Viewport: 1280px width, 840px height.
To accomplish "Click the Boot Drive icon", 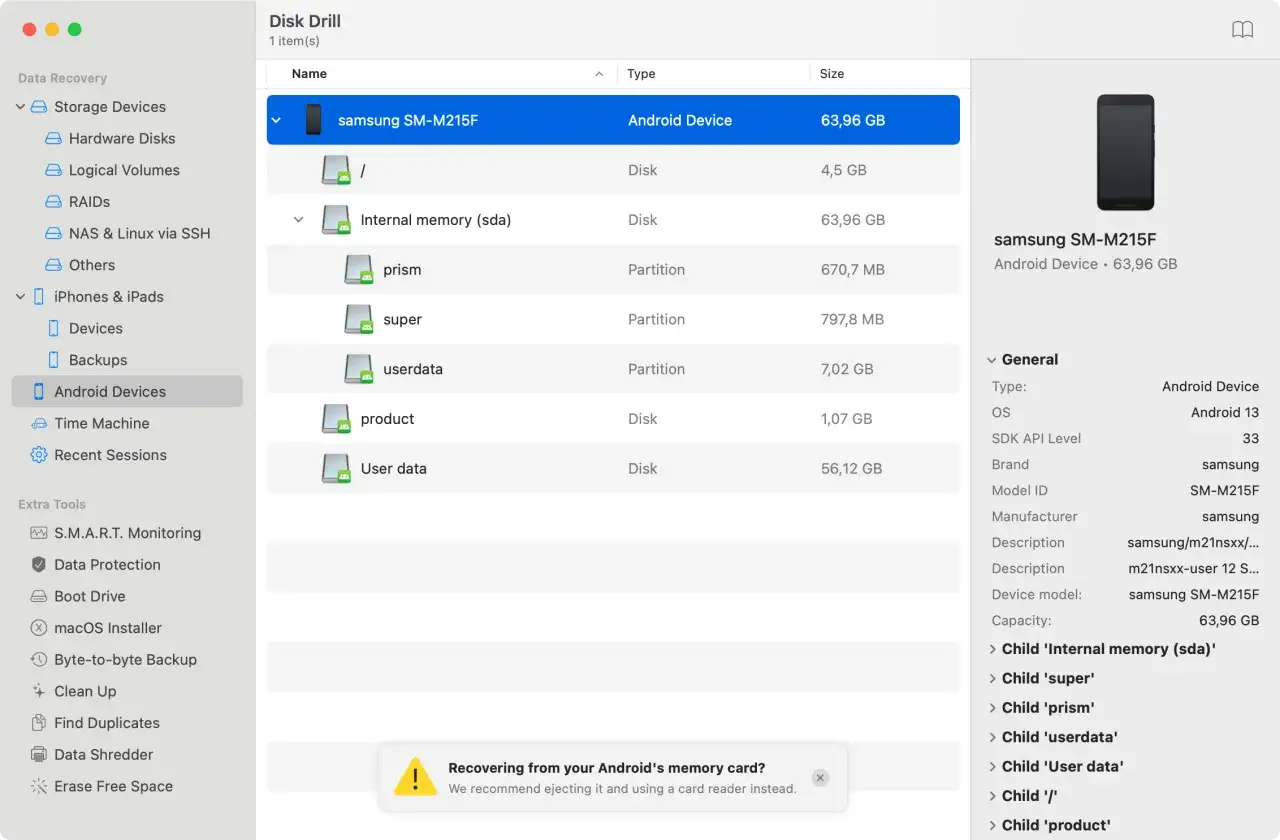I will (39, 596).
